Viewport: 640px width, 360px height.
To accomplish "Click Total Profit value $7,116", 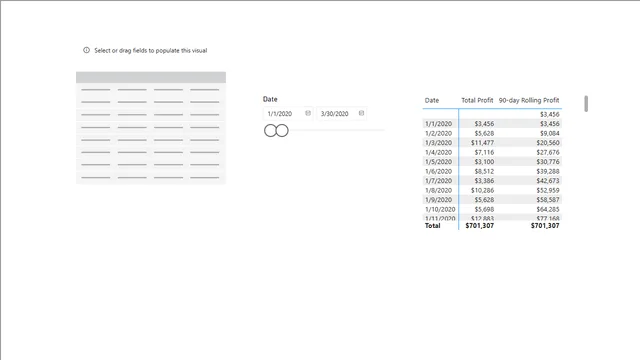I will click(x=484, y=152).
